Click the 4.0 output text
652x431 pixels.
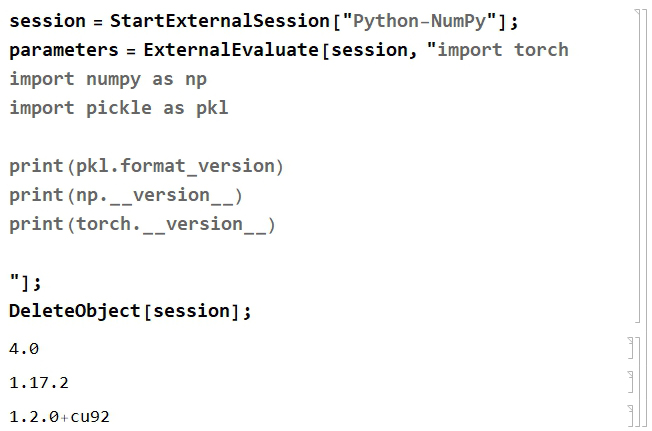click(x=24, y=349)
